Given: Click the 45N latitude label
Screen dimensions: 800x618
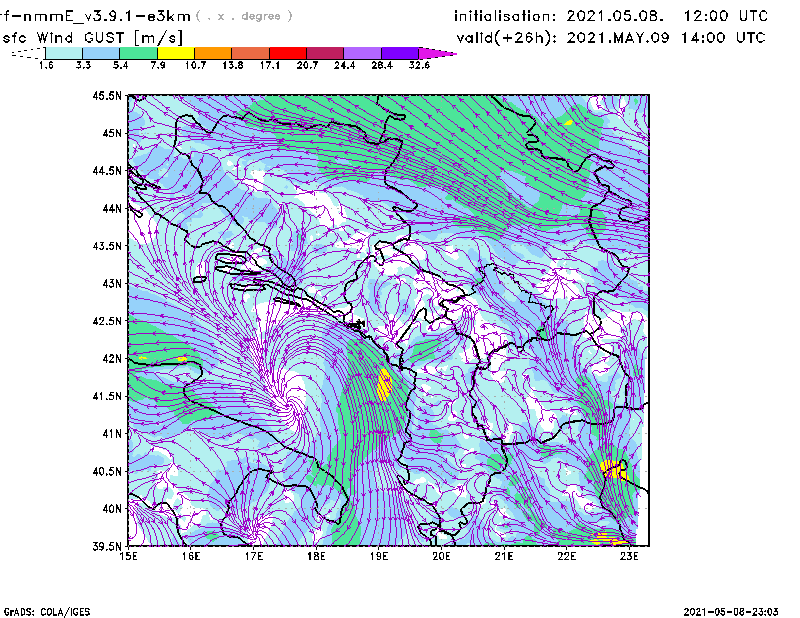Looking at the screenshot, I should pyautogui.click(x=112, y=133).
